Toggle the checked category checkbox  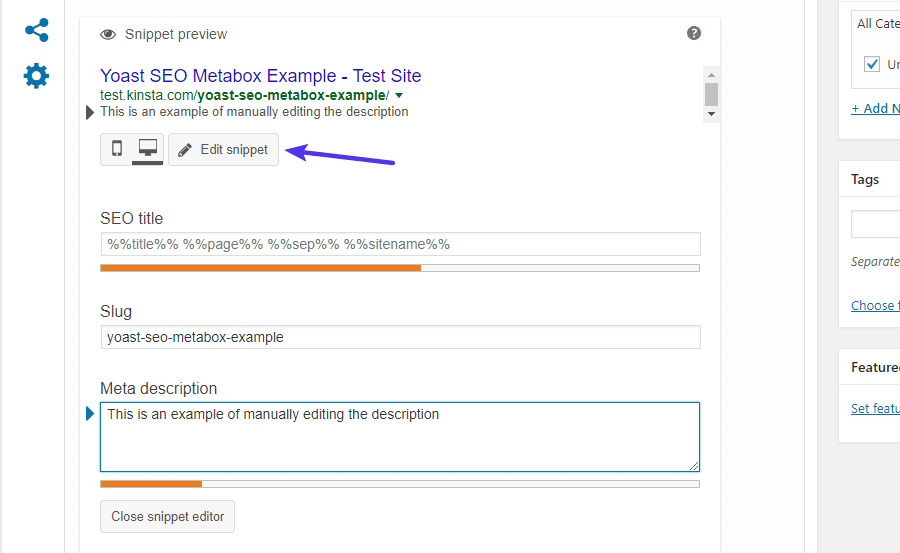pyautogui.click(x=872, y=64)
